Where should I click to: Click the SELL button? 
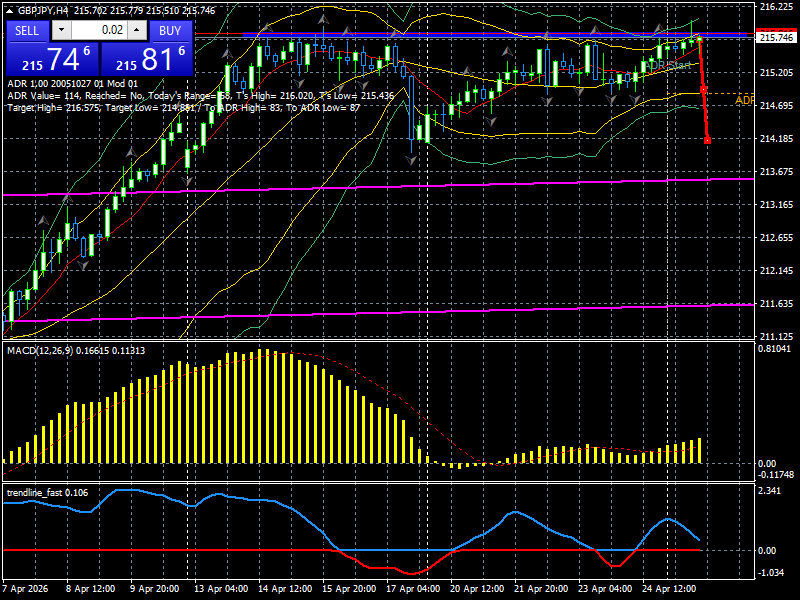(27, 31)
